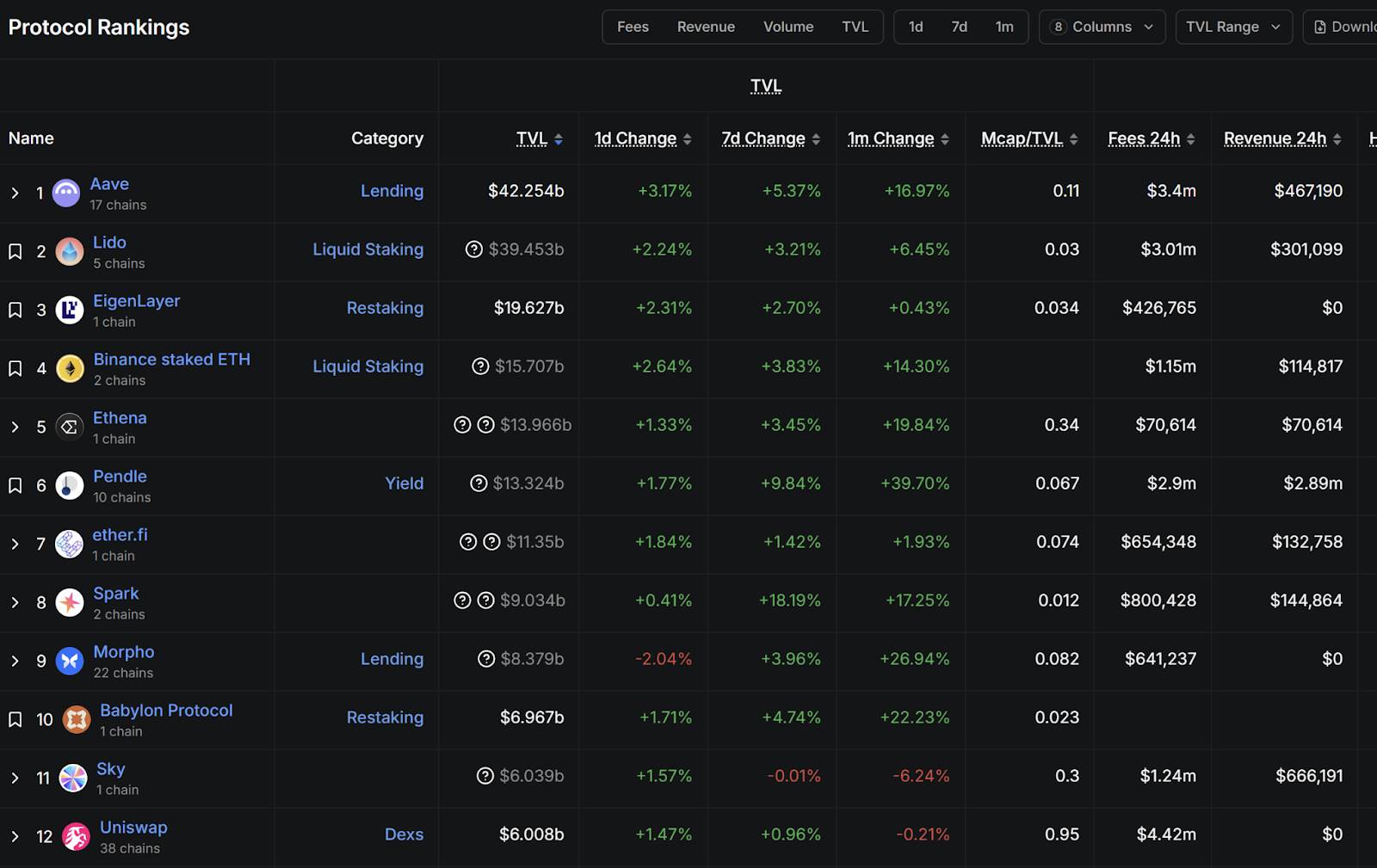Viewport: 1377px width, 868px height.
Task: Select the 7d timeframe tab
Action: pos(959,27)
